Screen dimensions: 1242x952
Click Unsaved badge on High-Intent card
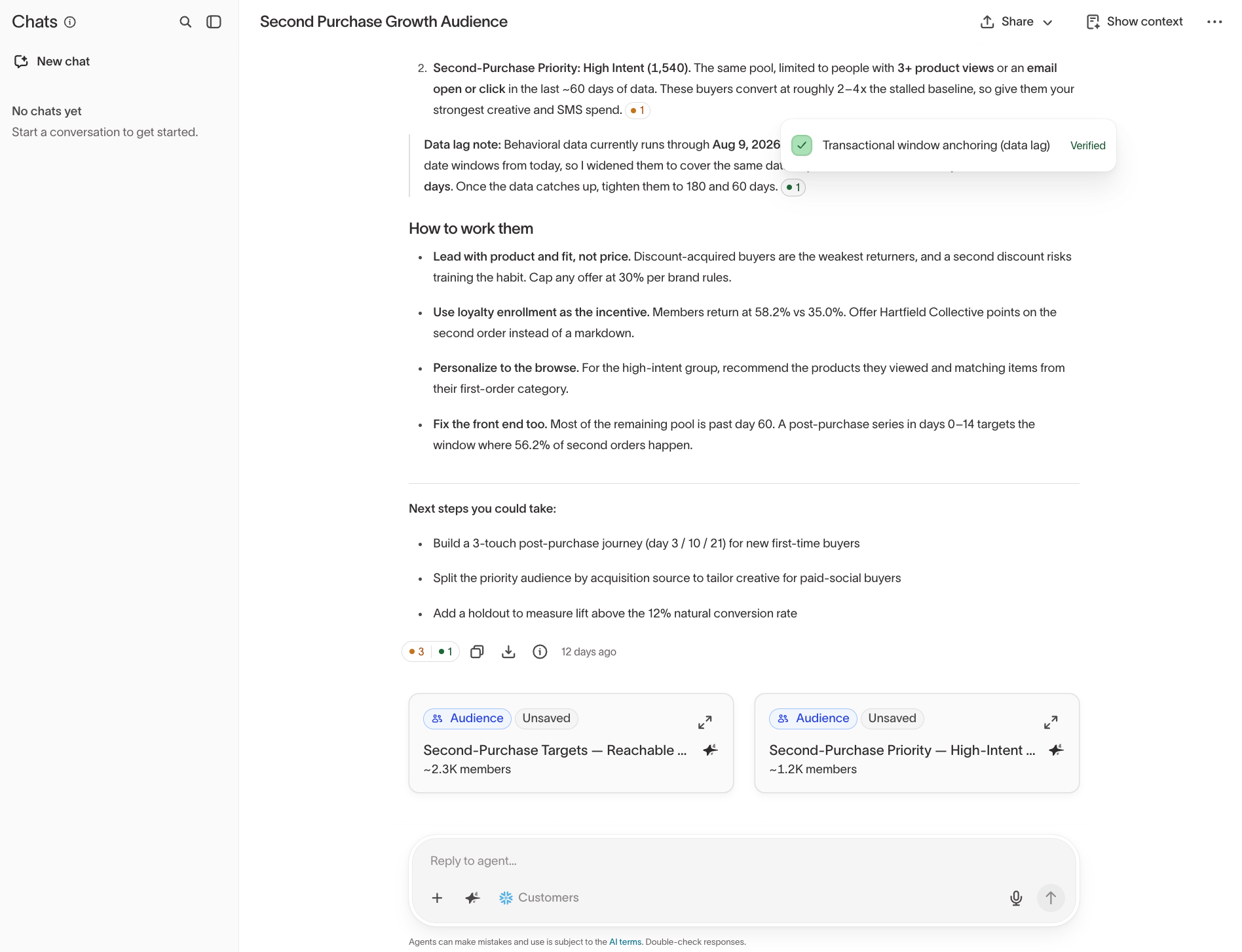pyautogui.click(x=892, y=718)
